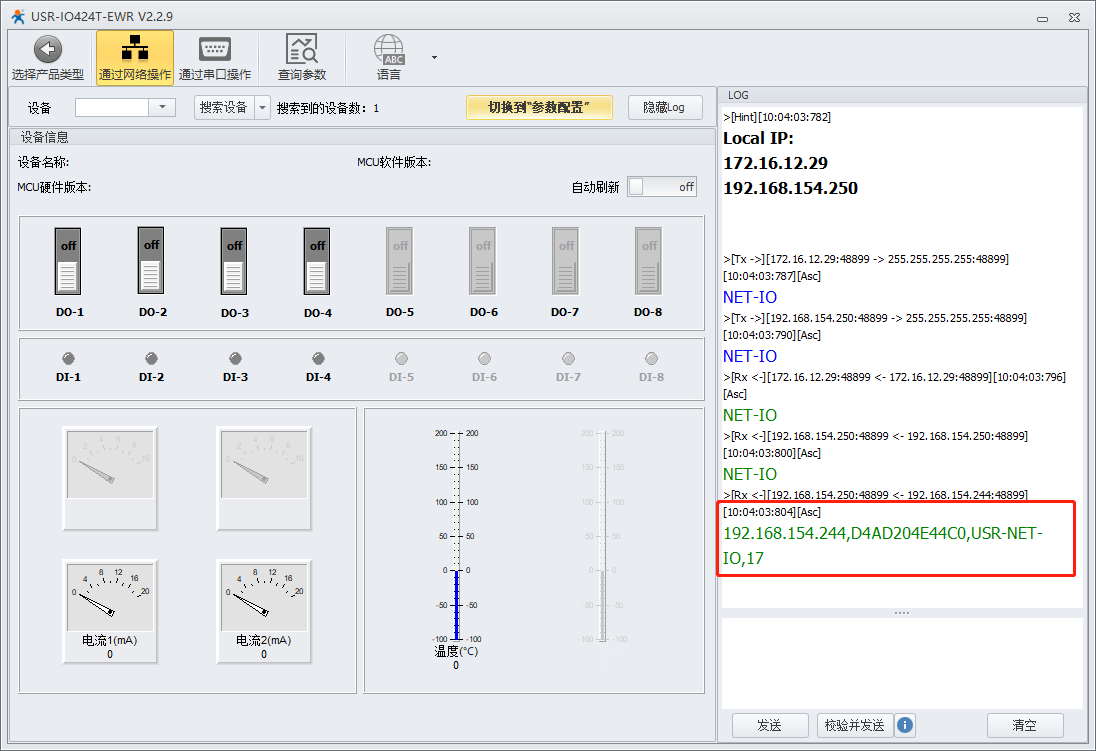1096x751 pixels.
Task: Click the MCU软件版本 label
Action: coord(394,162)
